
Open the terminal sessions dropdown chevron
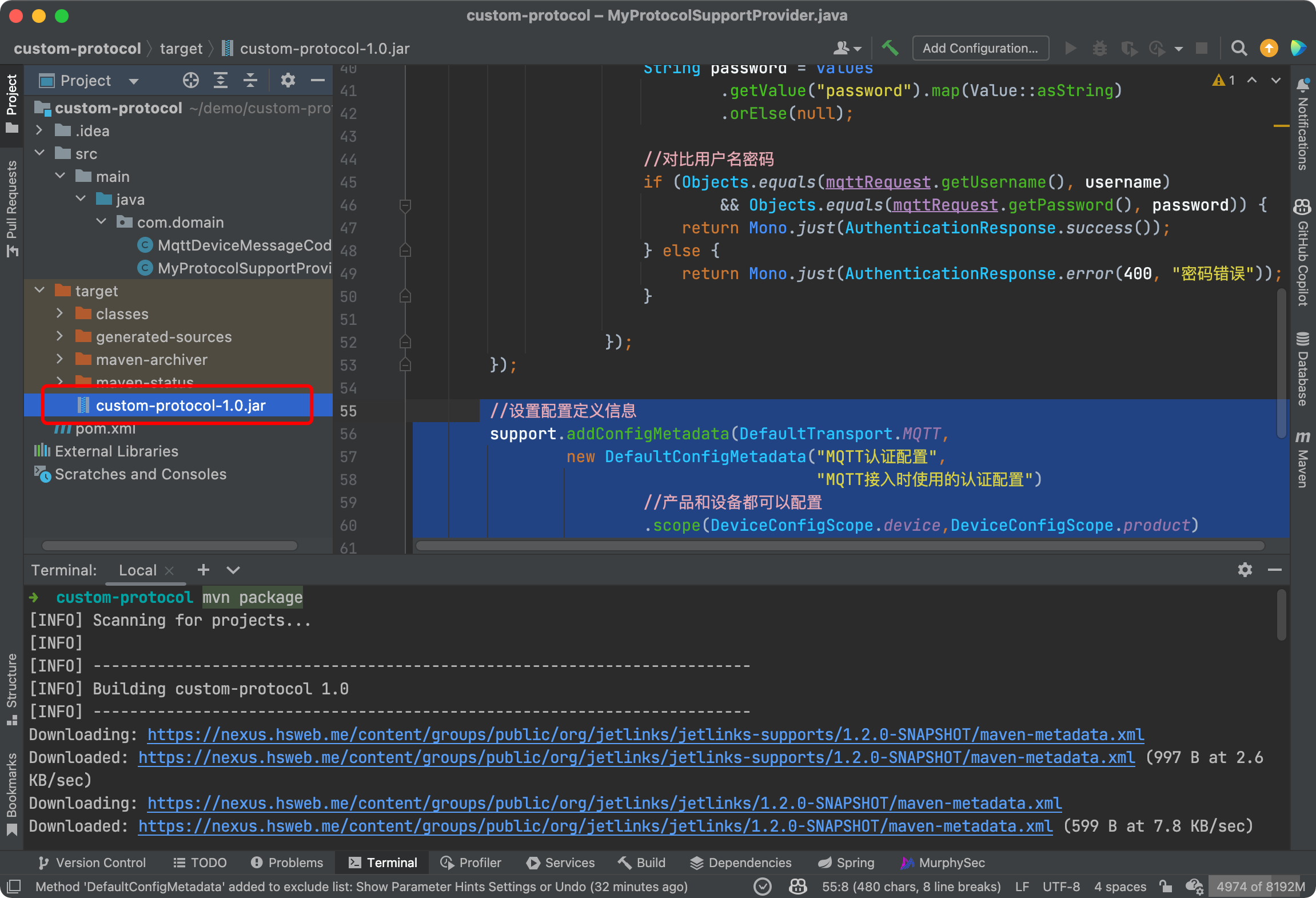tap(233, 570)
